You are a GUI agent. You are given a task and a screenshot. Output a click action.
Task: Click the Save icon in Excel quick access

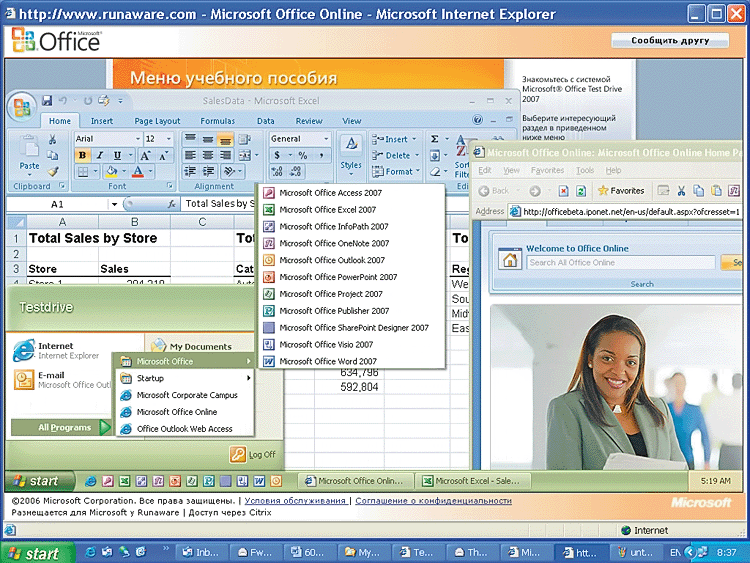click(46, 100)
